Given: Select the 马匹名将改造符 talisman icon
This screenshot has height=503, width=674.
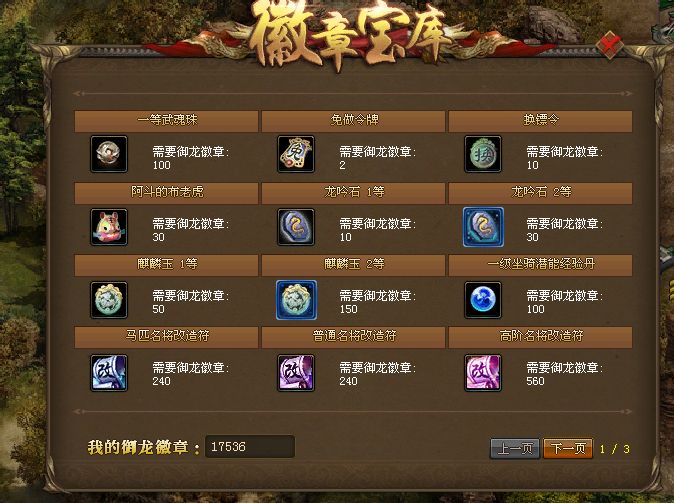Looking at the screenshot, I should click(x=109, y=372).
